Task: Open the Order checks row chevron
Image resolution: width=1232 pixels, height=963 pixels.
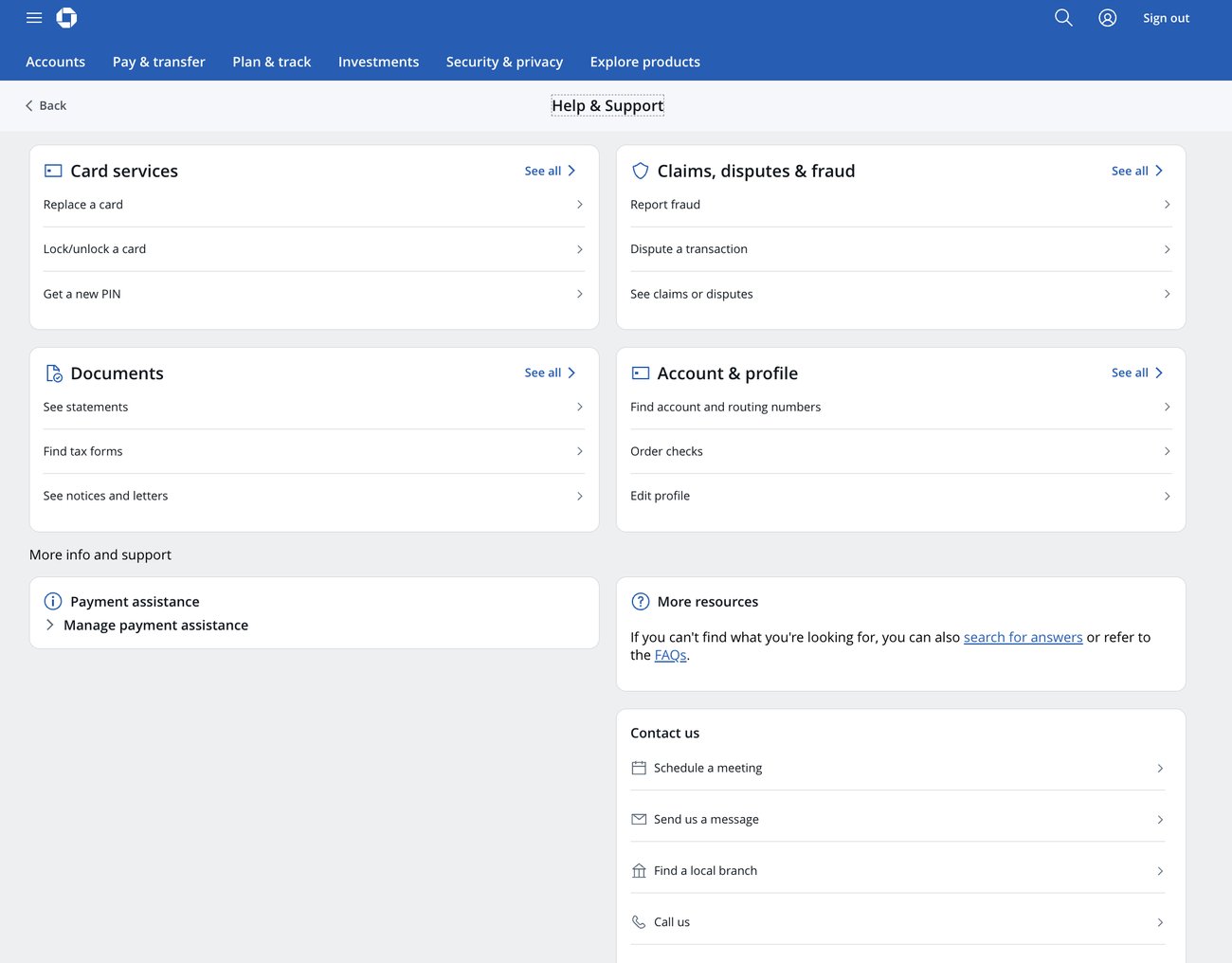Action: 1167,451
